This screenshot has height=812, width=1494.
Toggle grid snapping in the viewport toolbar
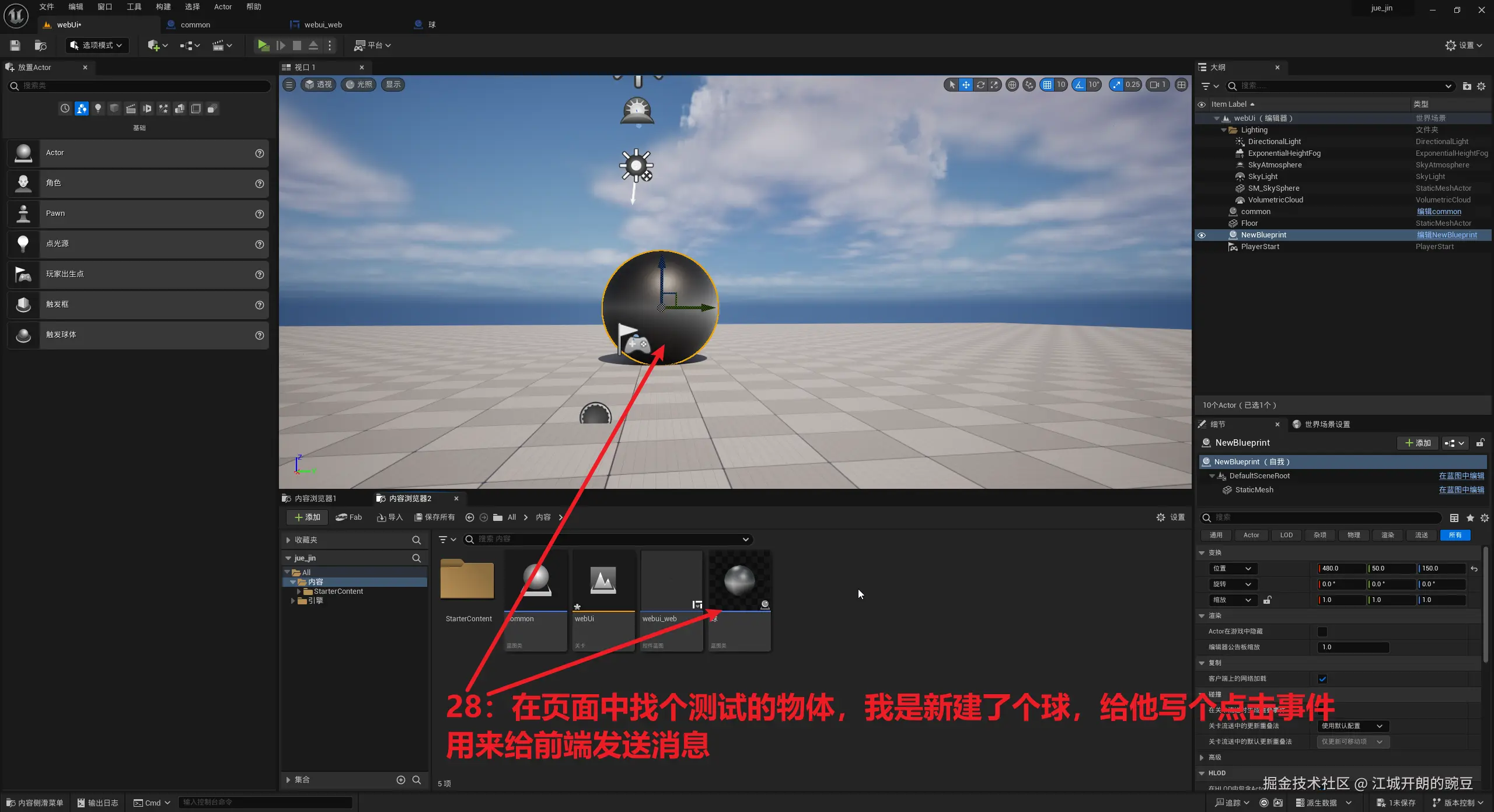(x=1047, y=85)
